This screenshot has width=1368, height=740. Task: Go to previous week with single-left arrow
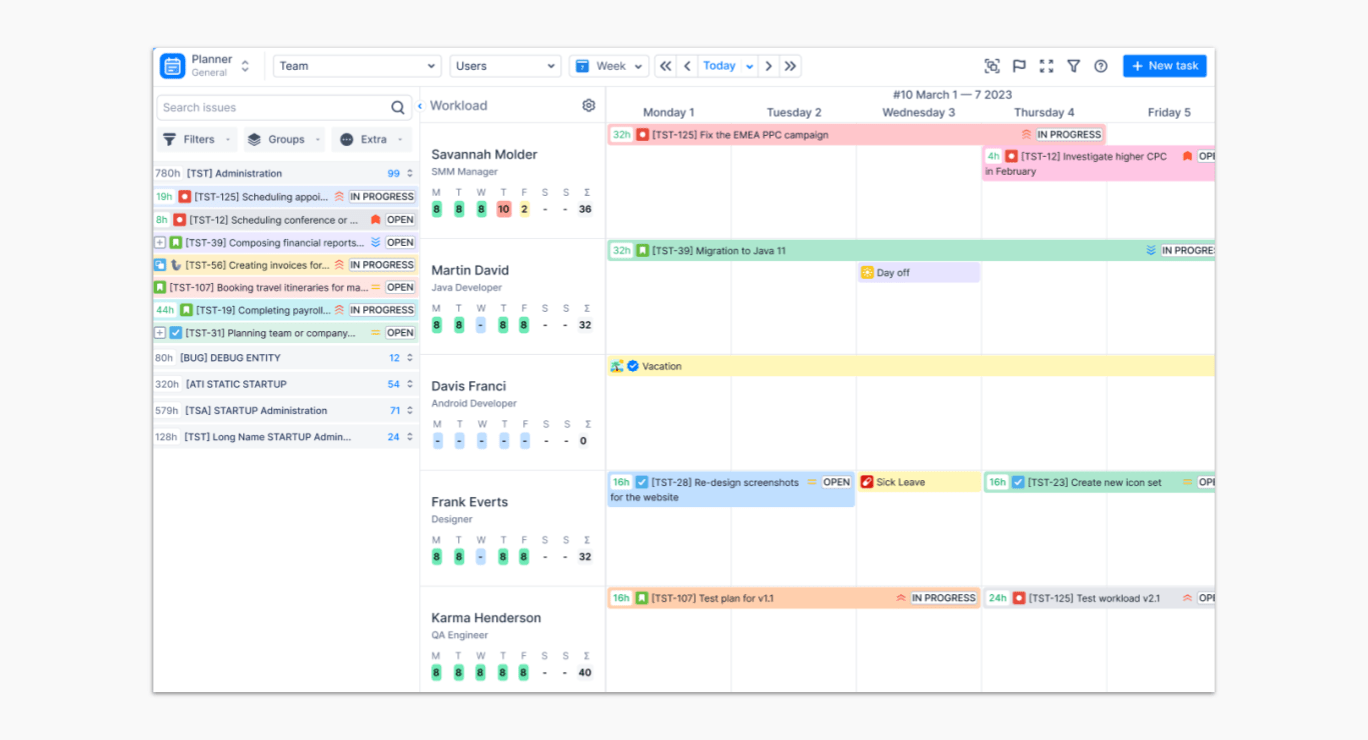coord(686,66)
